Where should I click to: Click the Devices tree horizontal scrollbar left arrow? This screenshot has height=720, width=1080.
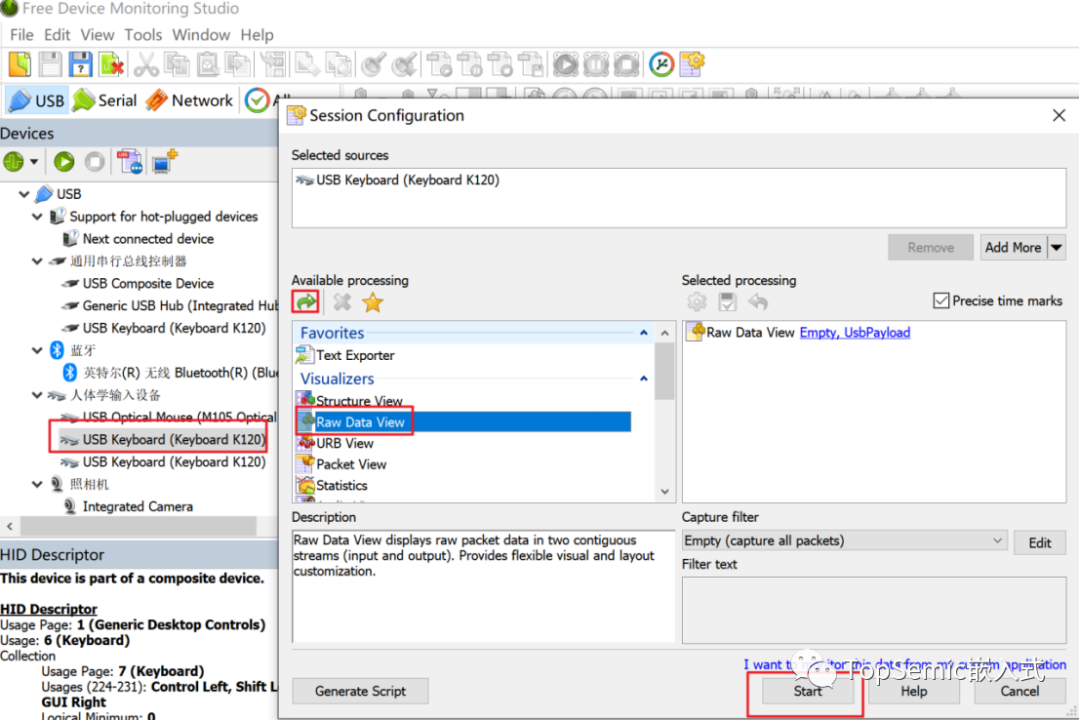[x=10, y=526]
